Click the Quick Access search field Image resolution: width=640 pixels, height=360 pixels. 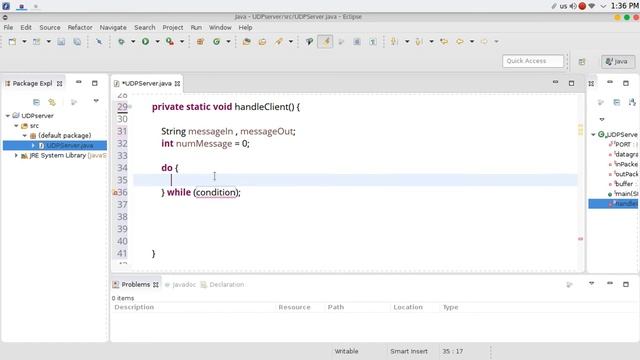coord(533,61)
